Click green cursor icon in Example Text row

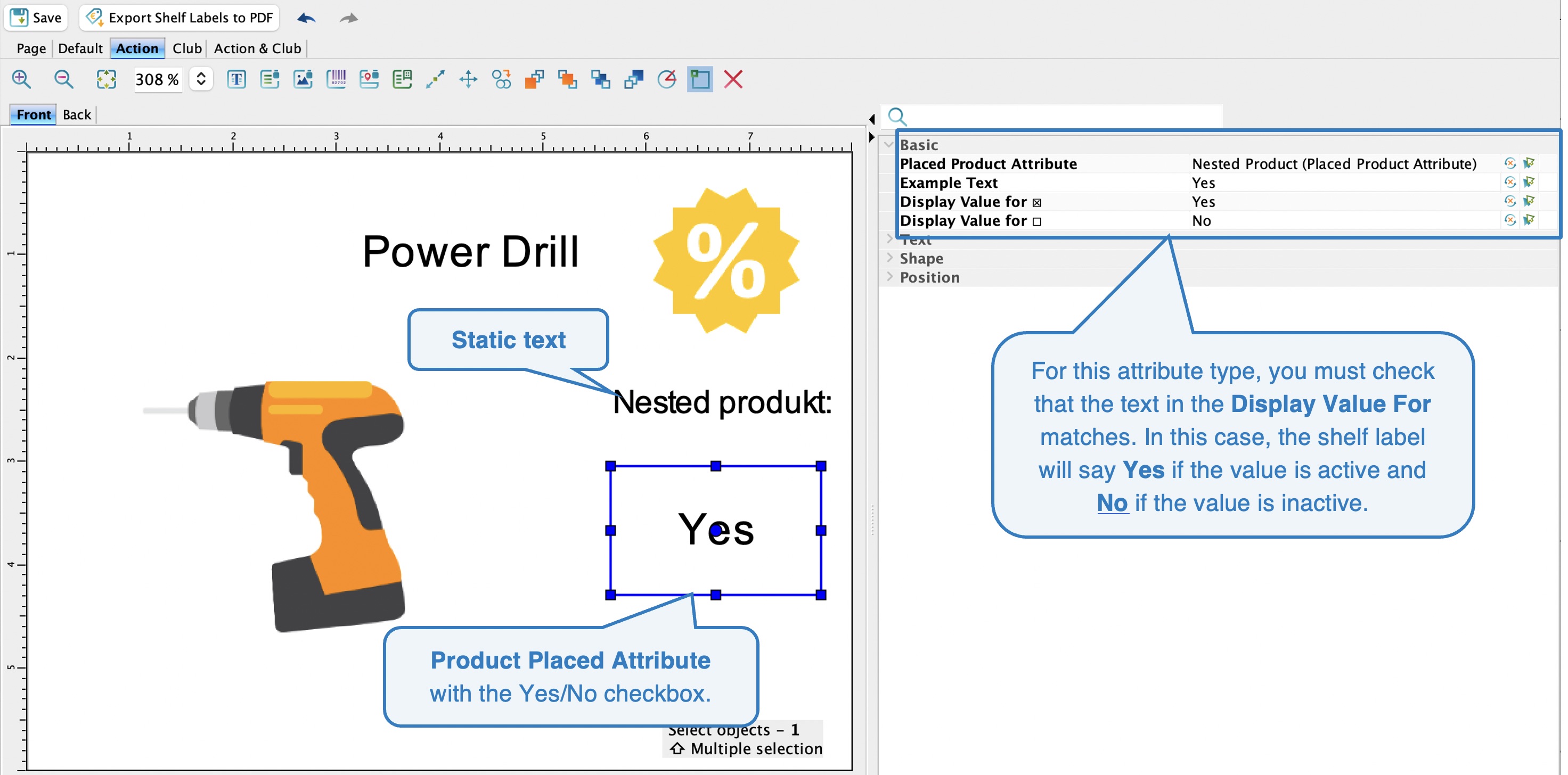point(1529,182)
